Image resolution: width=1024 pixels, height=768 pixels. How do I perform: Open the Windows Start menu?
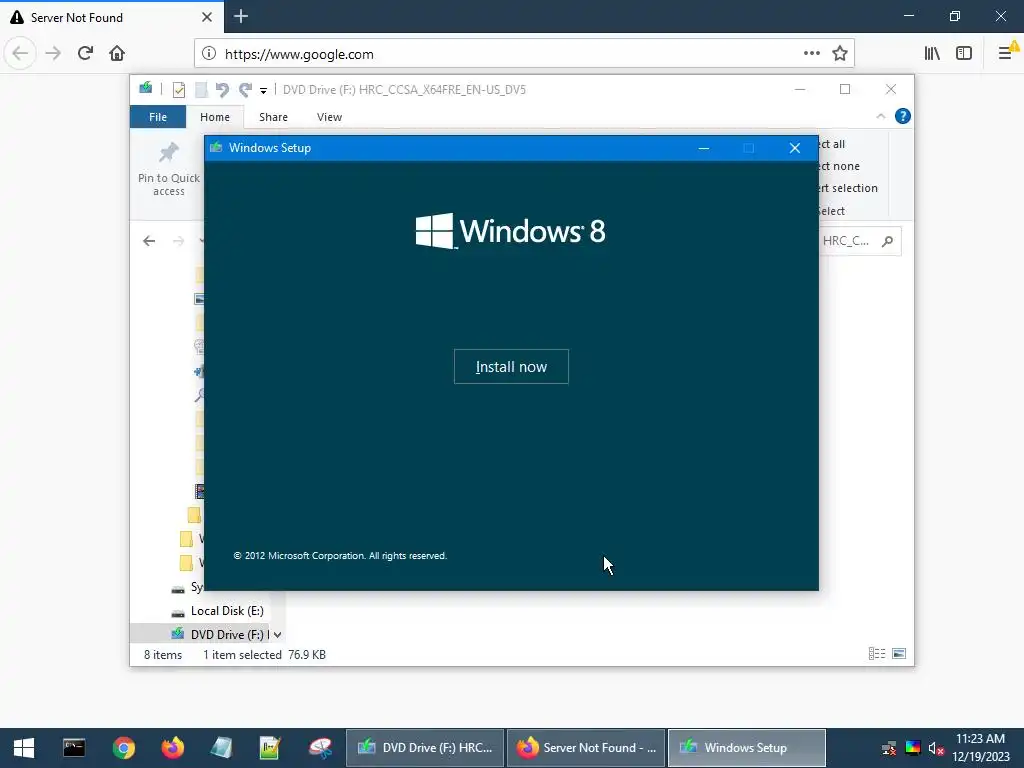pyautogui.click(x=24, y=748)
